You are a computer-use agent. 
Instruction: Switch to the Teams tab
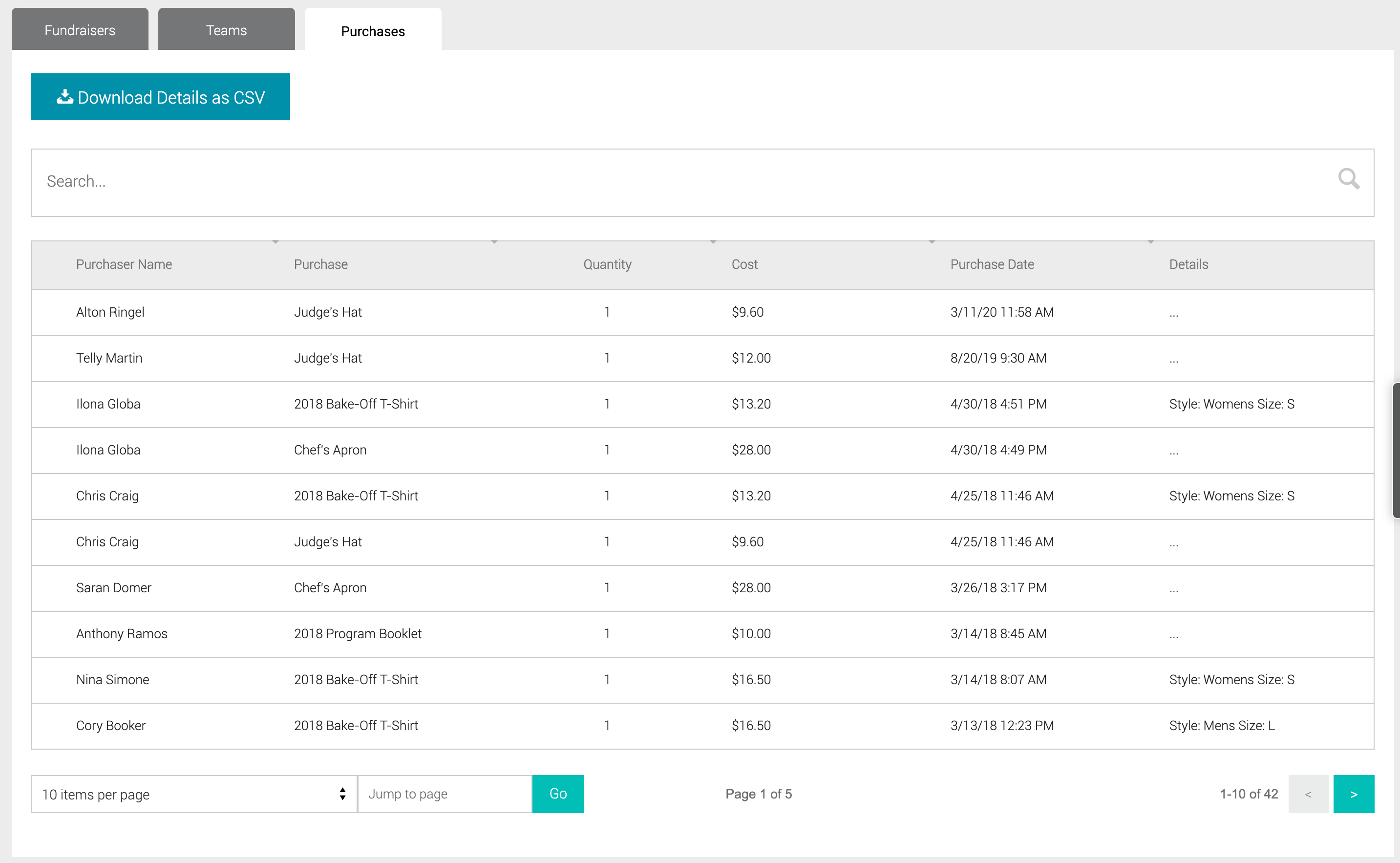pyautogui.click(x=227, y=30)
